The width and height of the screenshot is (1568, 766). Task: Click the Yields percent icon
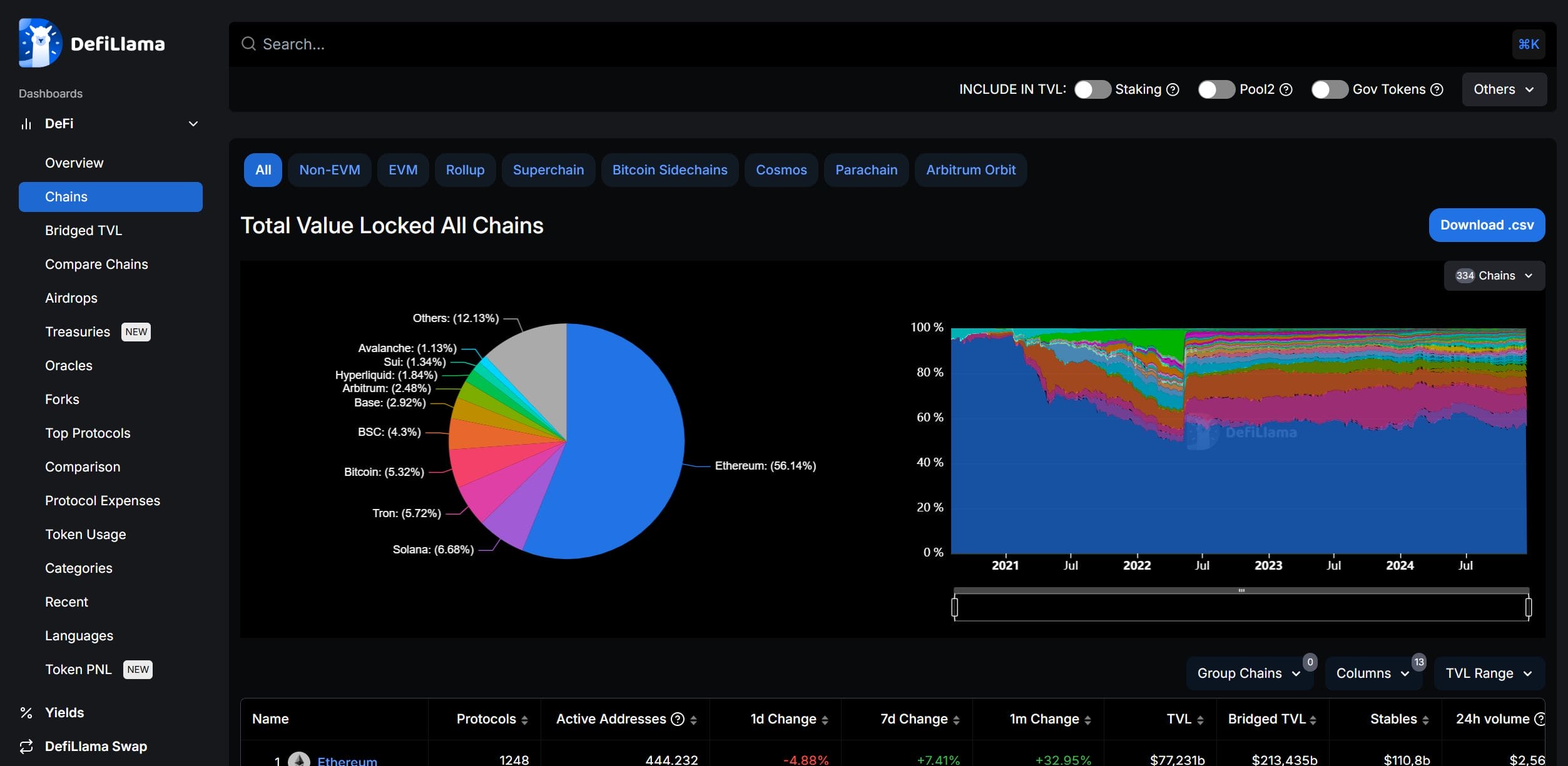click(x=26, y=713)
